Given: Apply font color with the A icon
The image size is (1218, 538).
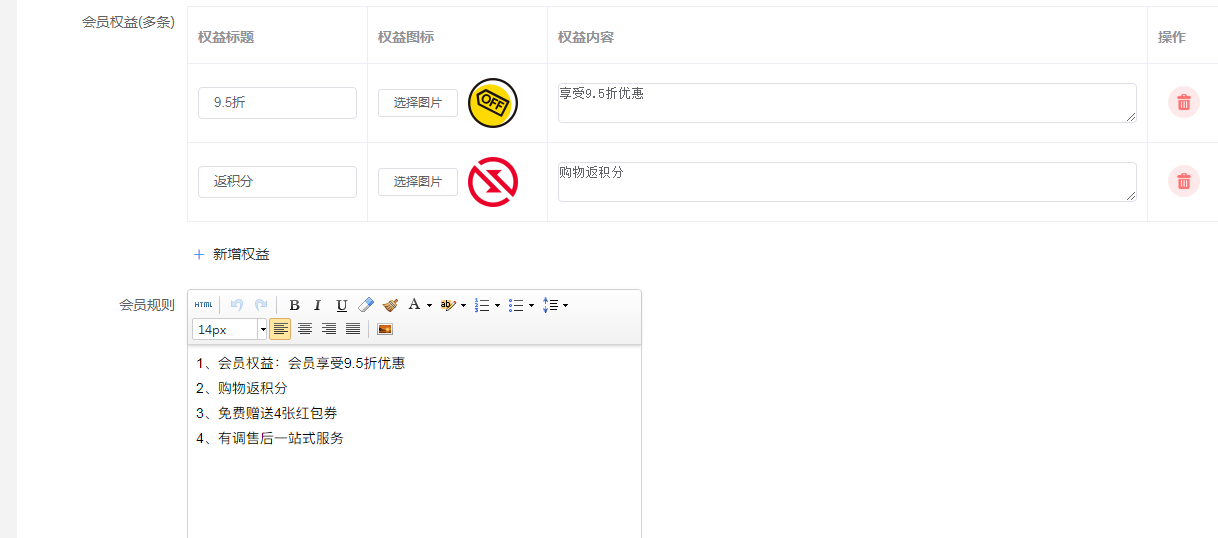Looking at the screenshot, I should coord(414,304).
